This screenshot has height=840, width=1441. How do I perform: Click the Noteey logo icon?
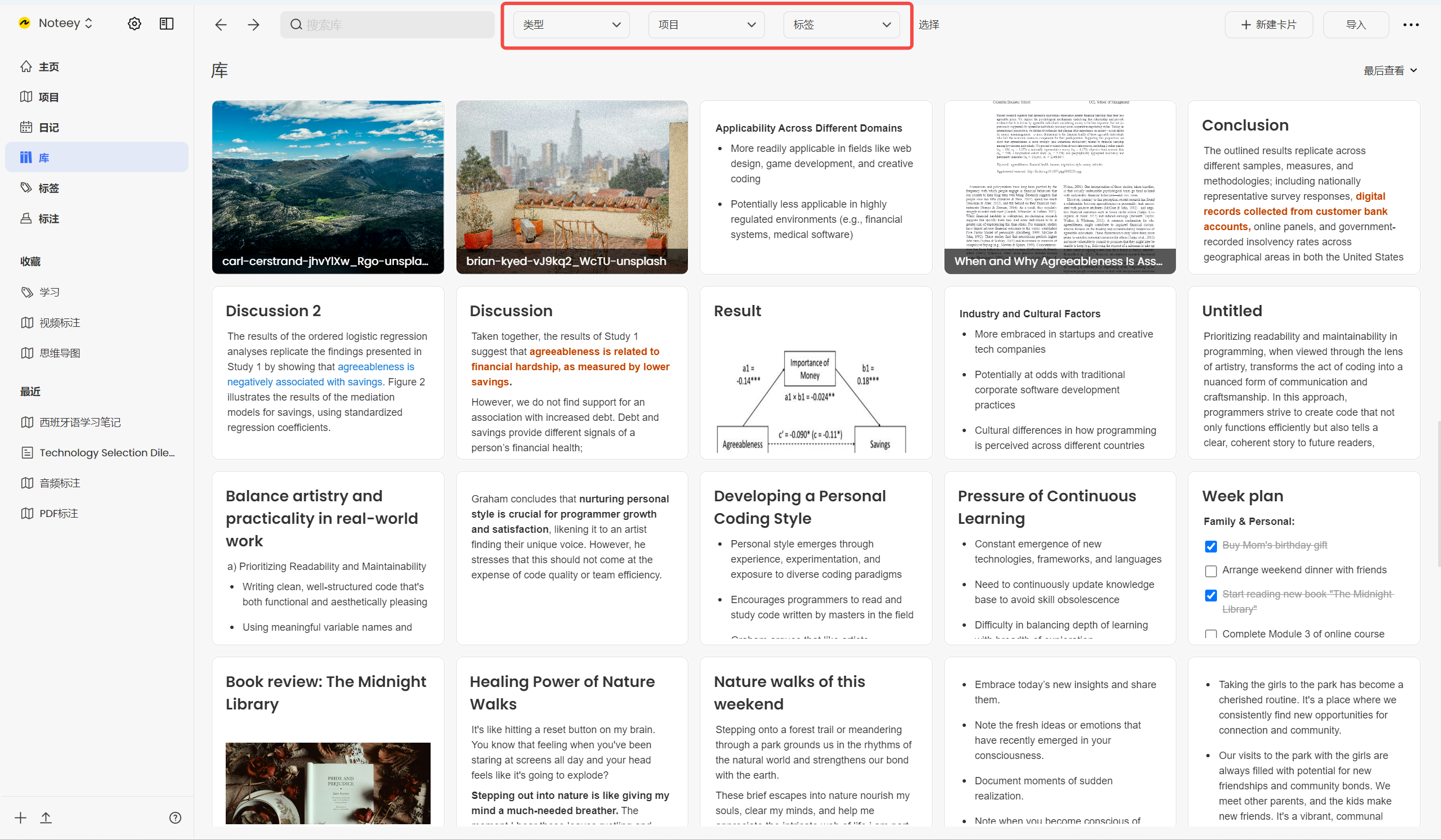(24, 23)
